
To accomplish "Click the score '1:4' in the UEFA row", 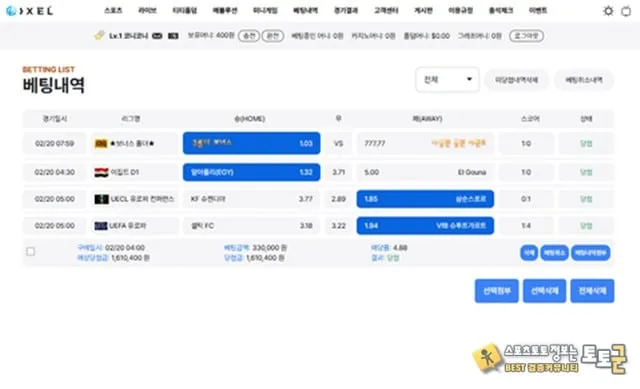I will (526, 226).
